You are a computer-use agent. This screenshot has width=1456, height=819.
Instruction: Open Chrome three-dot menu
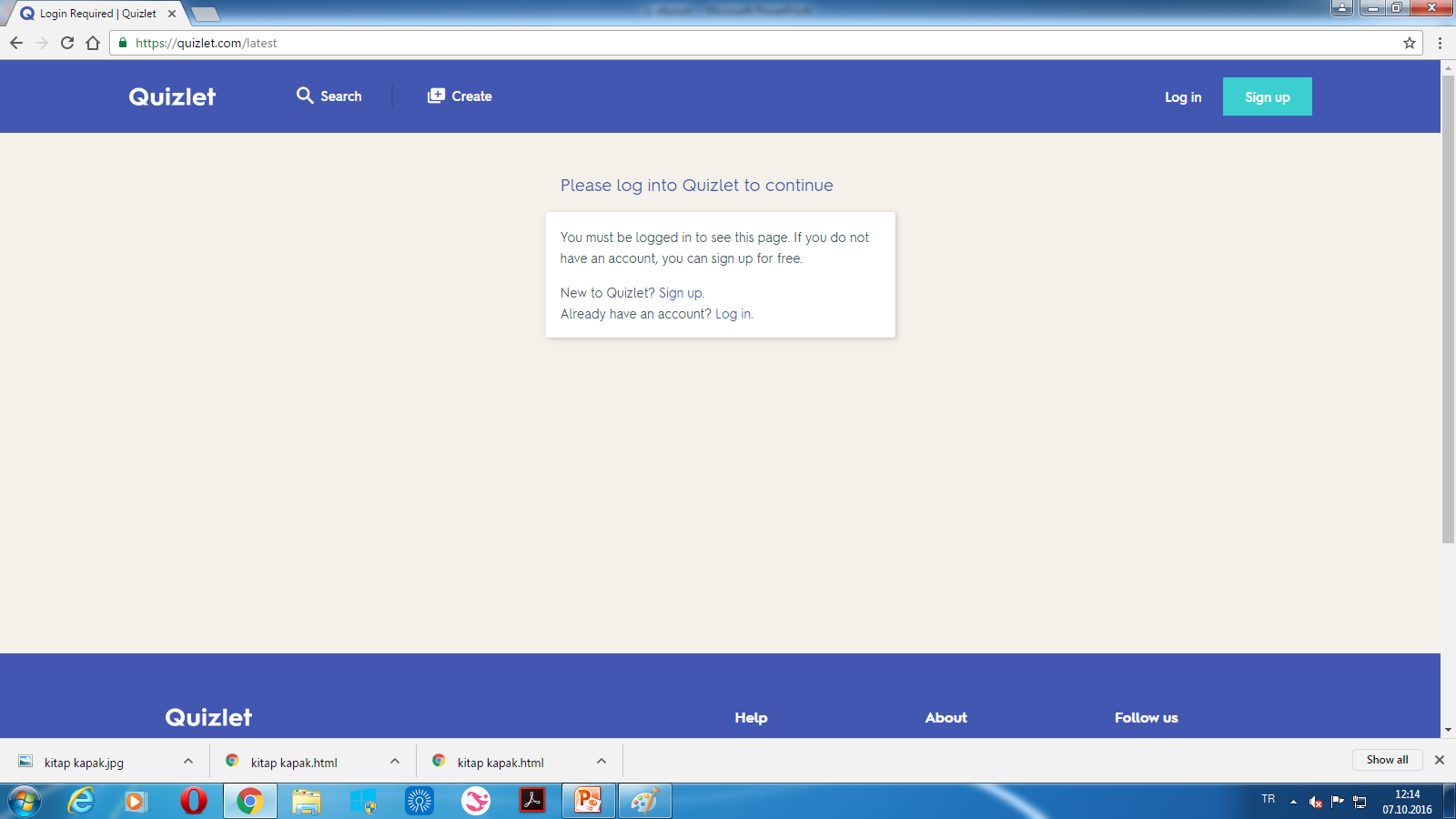1440,43
